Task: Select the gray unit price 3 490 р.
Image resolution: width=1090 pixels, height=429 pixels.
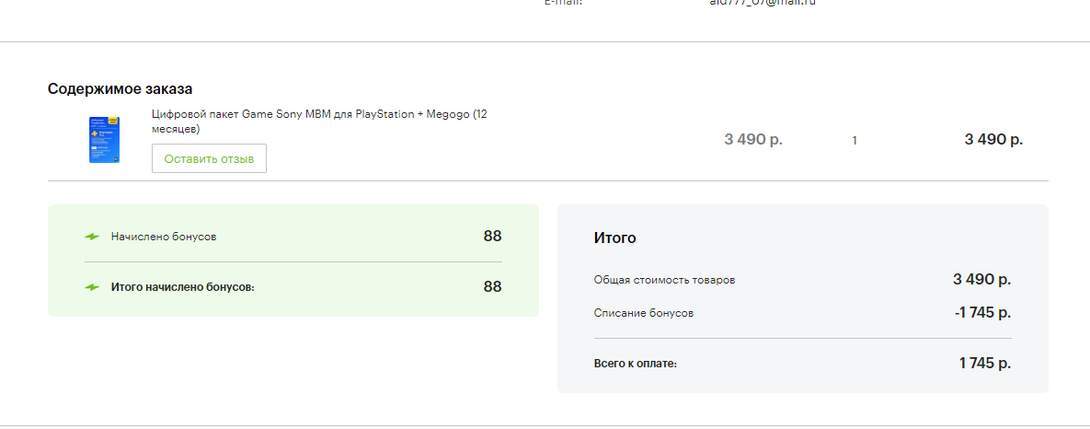Action: [x=753, y=140]
